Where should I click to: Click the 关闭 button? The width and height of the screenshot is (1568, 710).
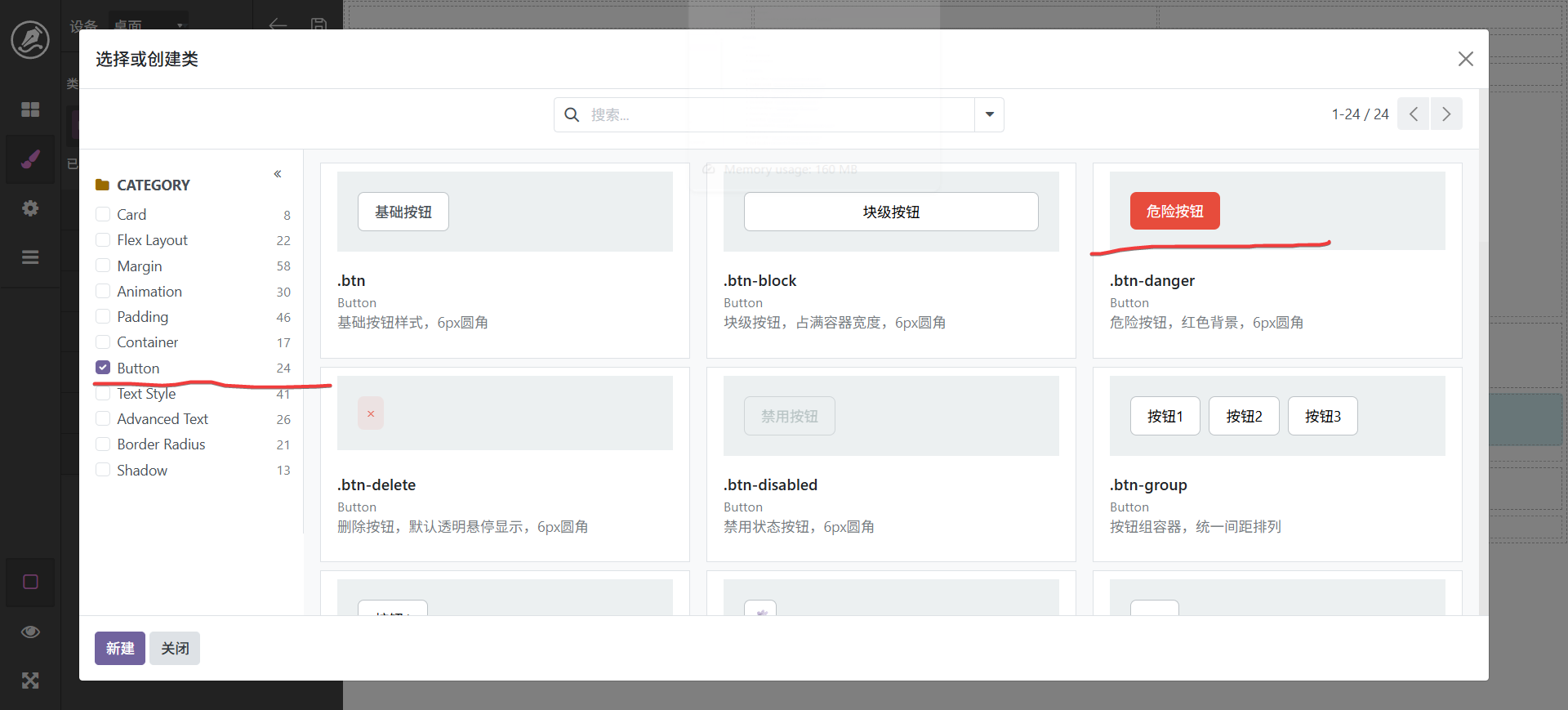pos(175,648)
